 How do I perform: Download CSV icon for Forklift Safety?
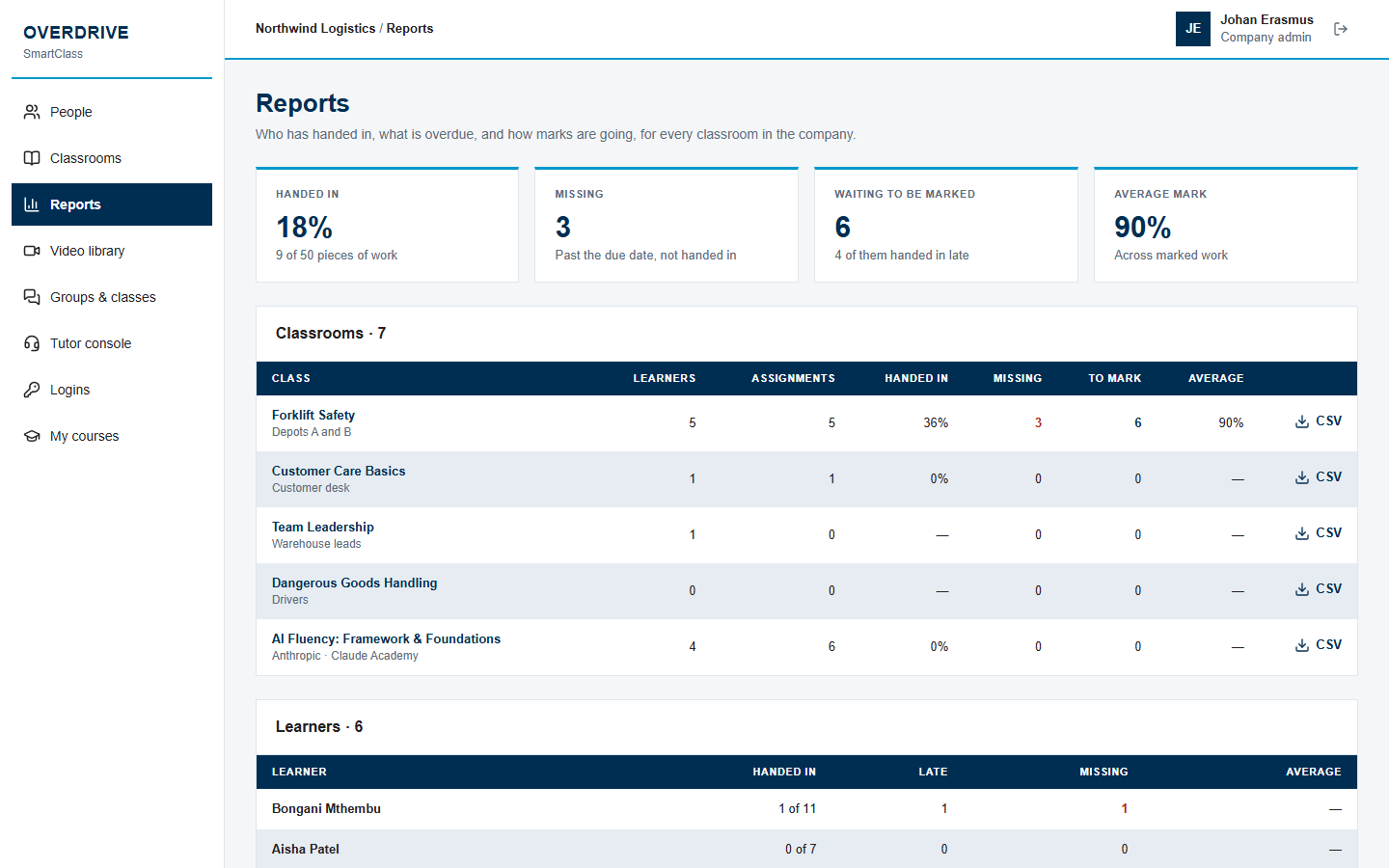(x=1302, y=421)
